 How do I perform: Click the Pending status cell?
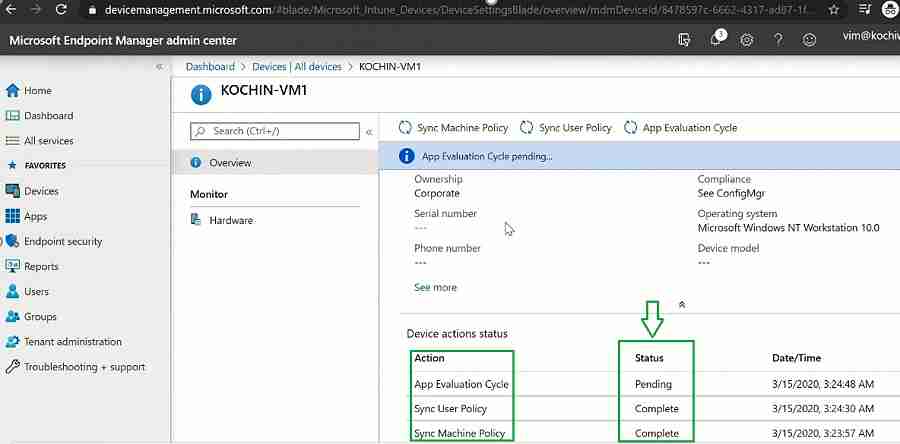click(653, 384)
